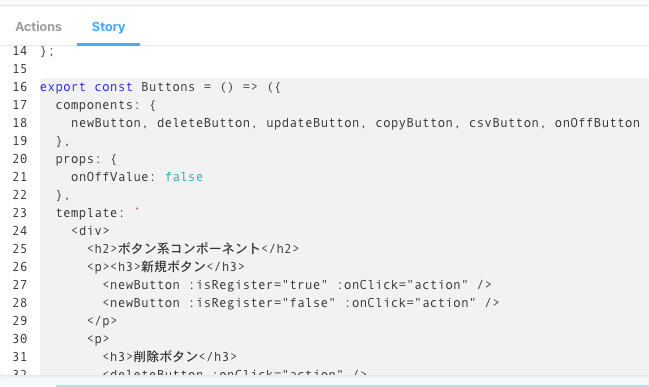The image size is (649, 387).
Task: Click :isRegister="false" on line 28
Action: click(x=262, y=303)
